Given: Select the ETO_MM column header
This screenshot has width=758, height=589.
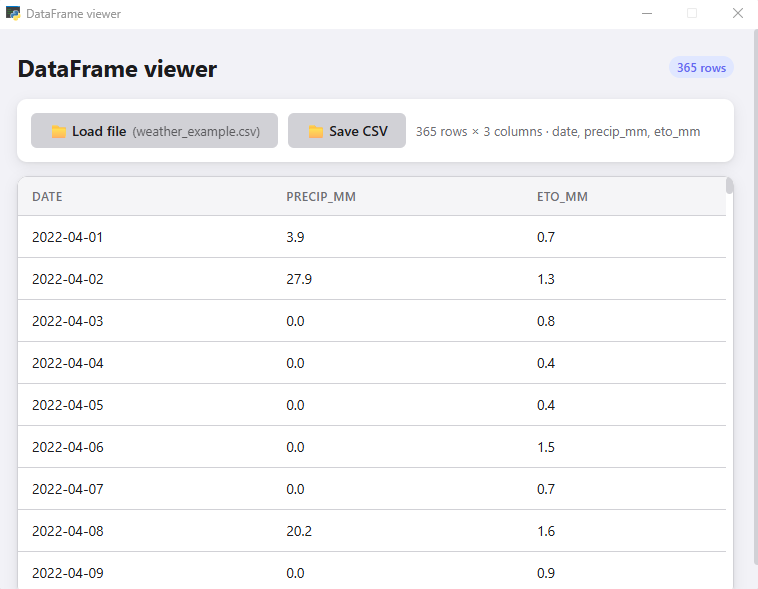Looking at the screenshot, I should point(562,197).
